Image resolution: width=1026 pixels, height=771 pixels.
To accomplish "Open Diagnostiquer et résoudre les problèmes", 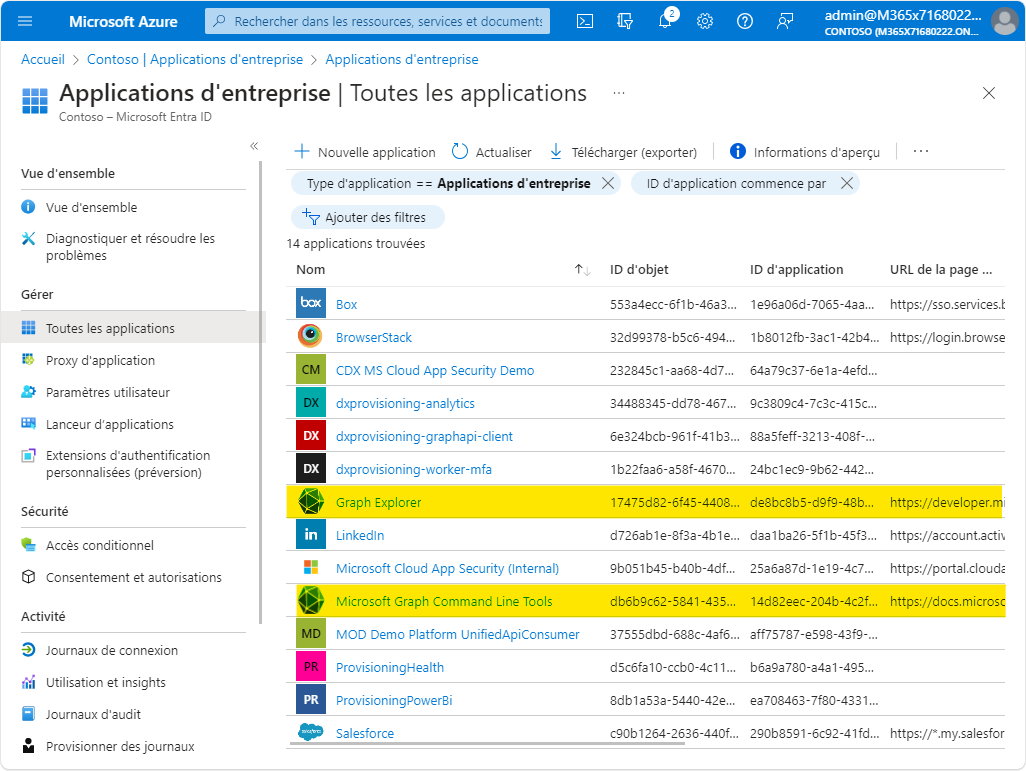I will [130, 247].
